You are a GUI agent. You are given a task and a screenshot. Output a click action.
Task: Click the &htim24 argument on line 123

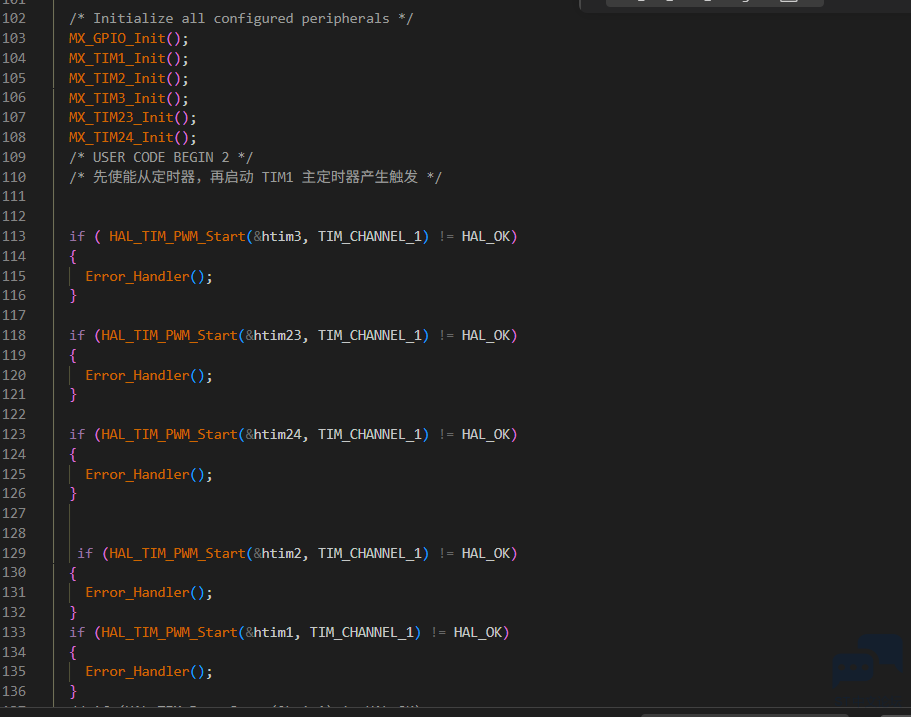[273, 435]
